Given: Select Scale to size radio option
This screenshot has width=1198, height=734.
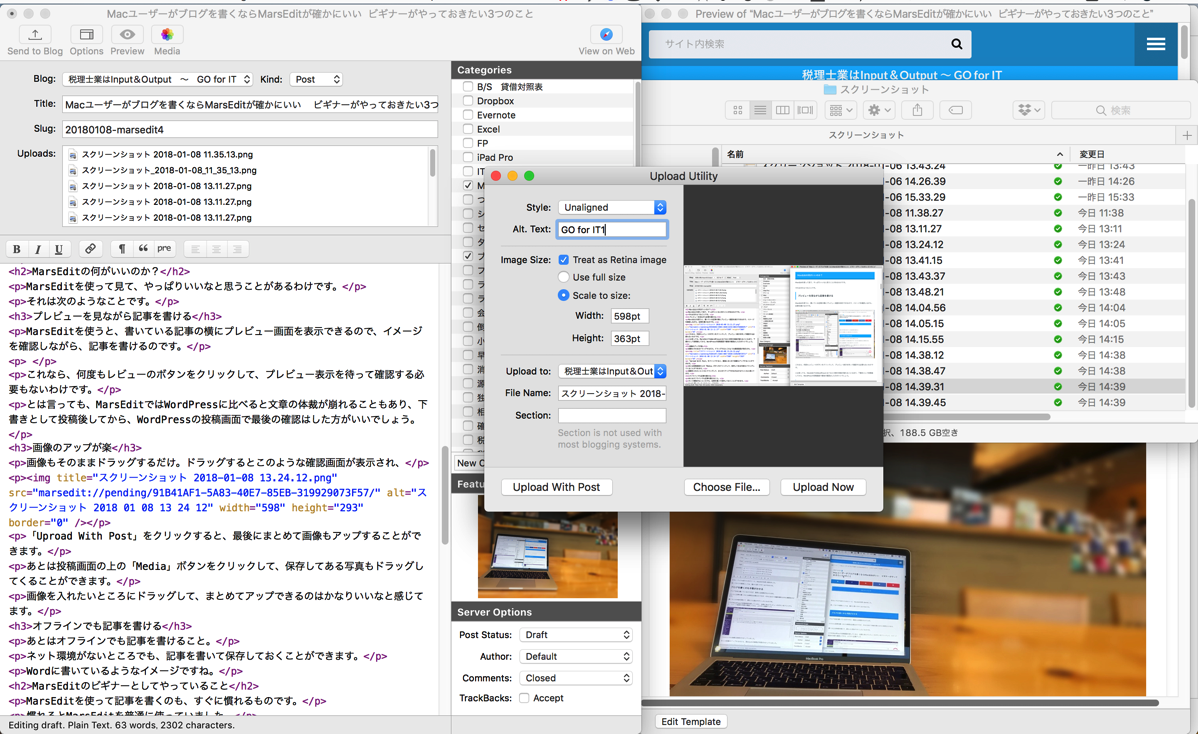Looking at the screenshot, I should [564, 296].
